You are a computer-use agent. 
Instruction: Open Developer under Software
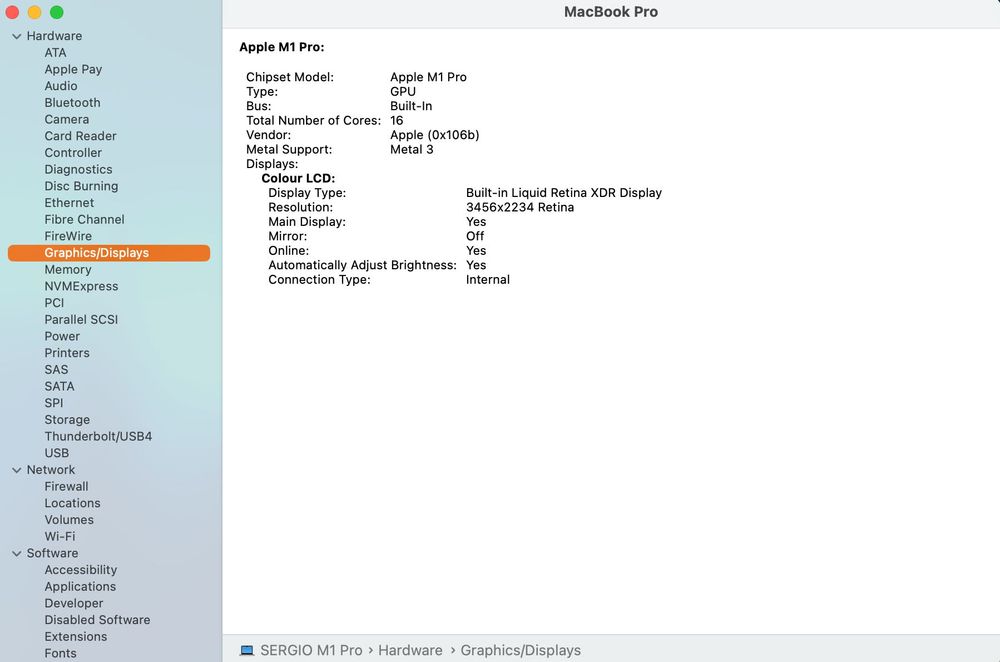click(x=73, y=603)
